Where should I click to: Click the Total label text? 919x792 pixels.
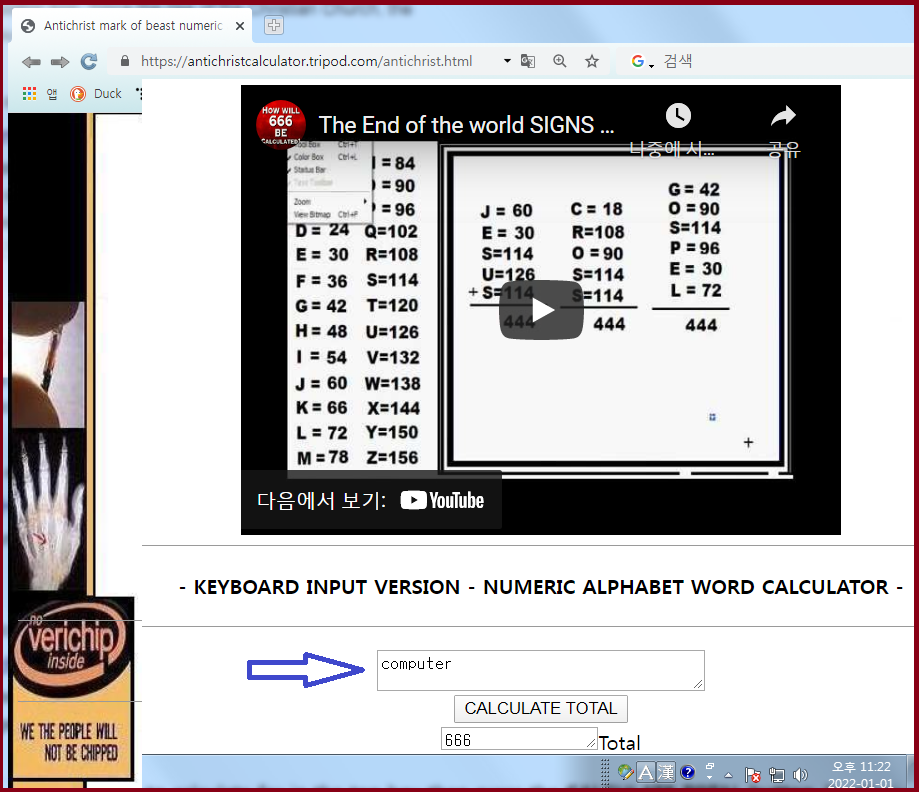[620, 743]
